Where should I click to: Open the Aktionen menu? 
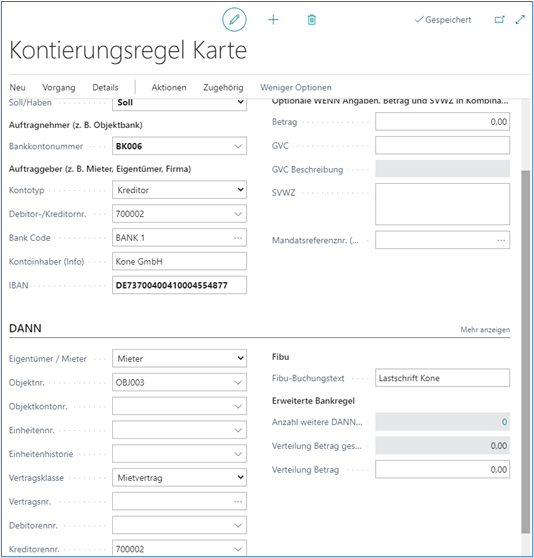pos(169,88)
